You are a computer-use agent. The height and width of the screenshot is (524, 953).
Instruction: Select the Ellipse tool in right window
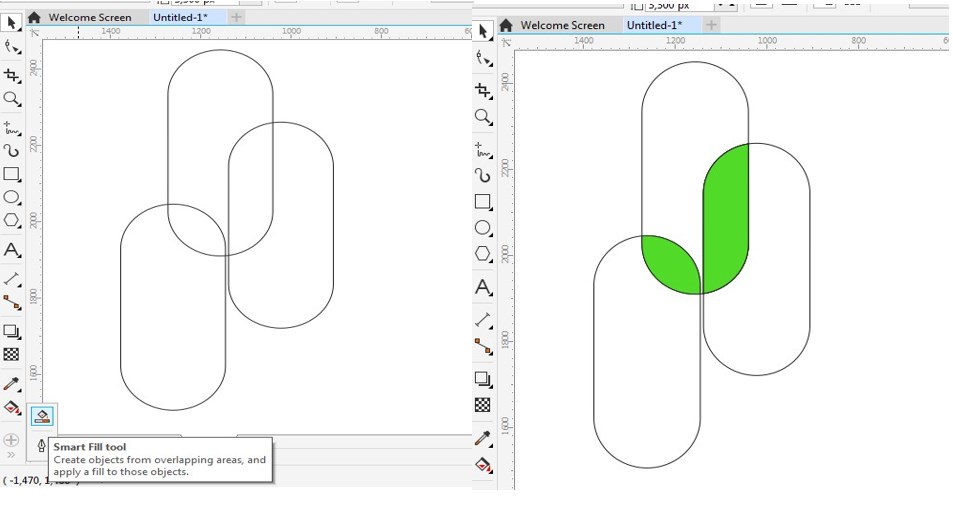(x=484, y=228)
